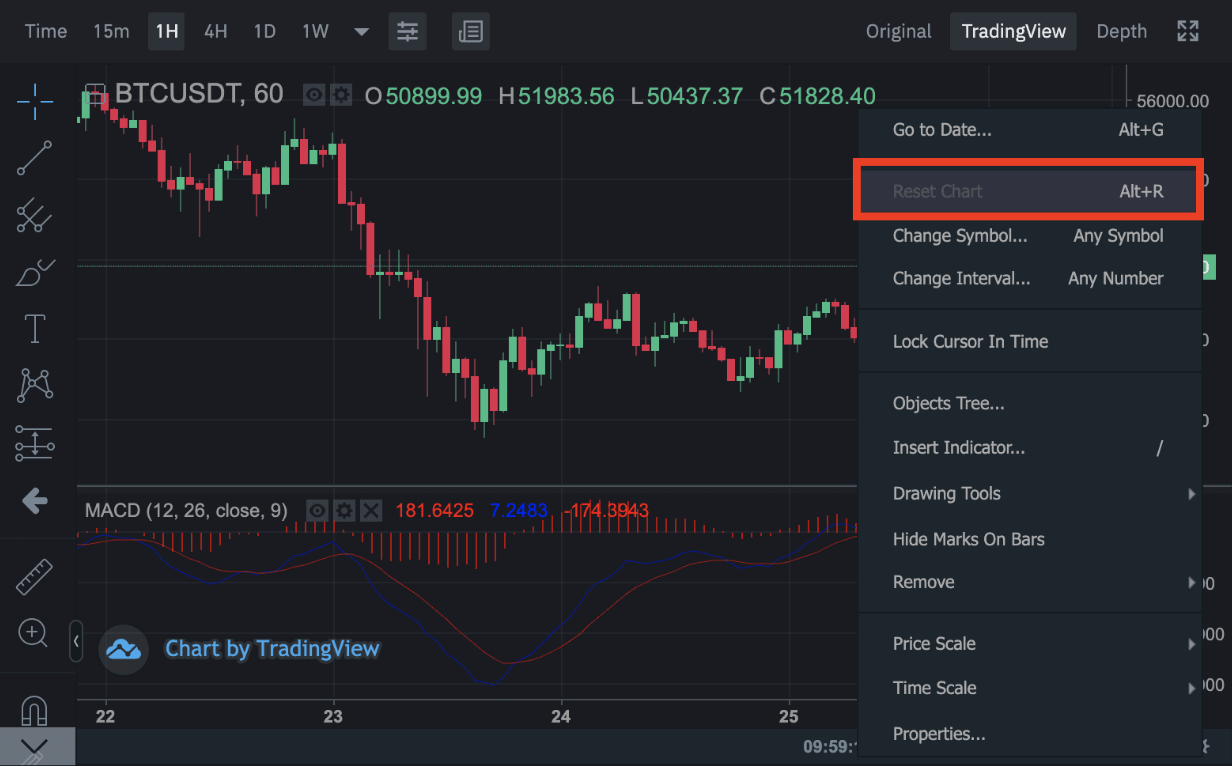Screen dimensions: 1232x766
Task: Open the technical indicators list icon
Action: click(x=471, y=31)
